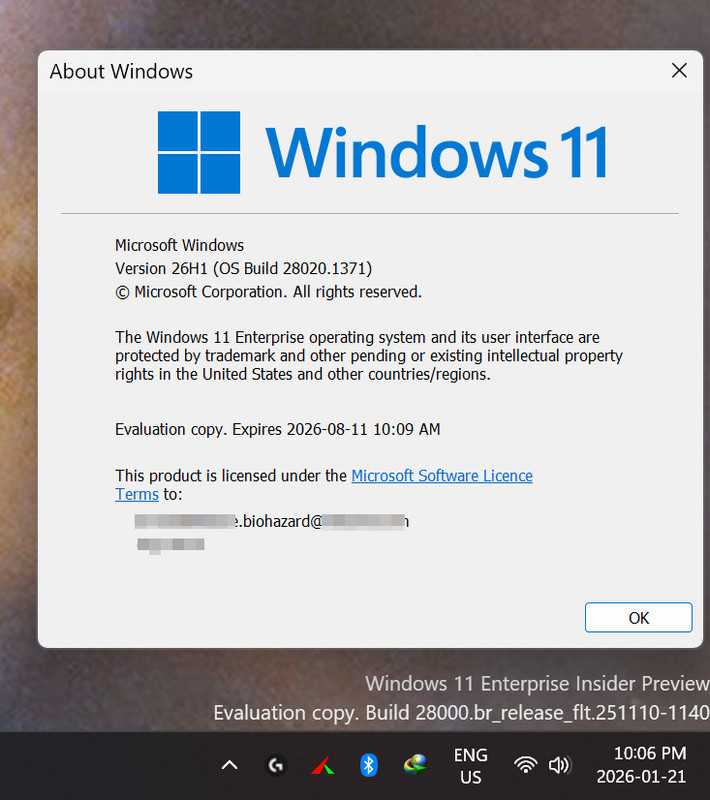The height and width of the screenshot is (800, 710).
Task: Click the About Windows title text
Action: 121,71
